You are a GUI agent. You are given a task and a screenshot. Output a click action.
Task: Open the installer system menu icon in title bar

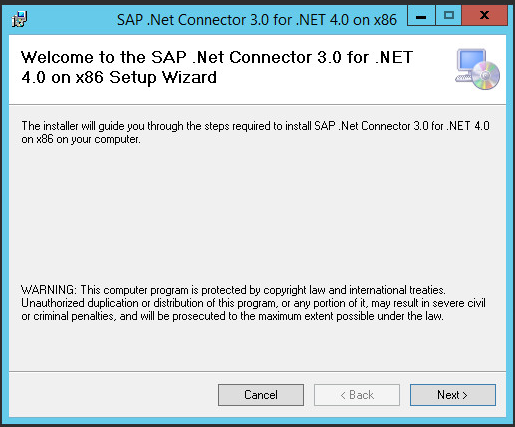19,19
